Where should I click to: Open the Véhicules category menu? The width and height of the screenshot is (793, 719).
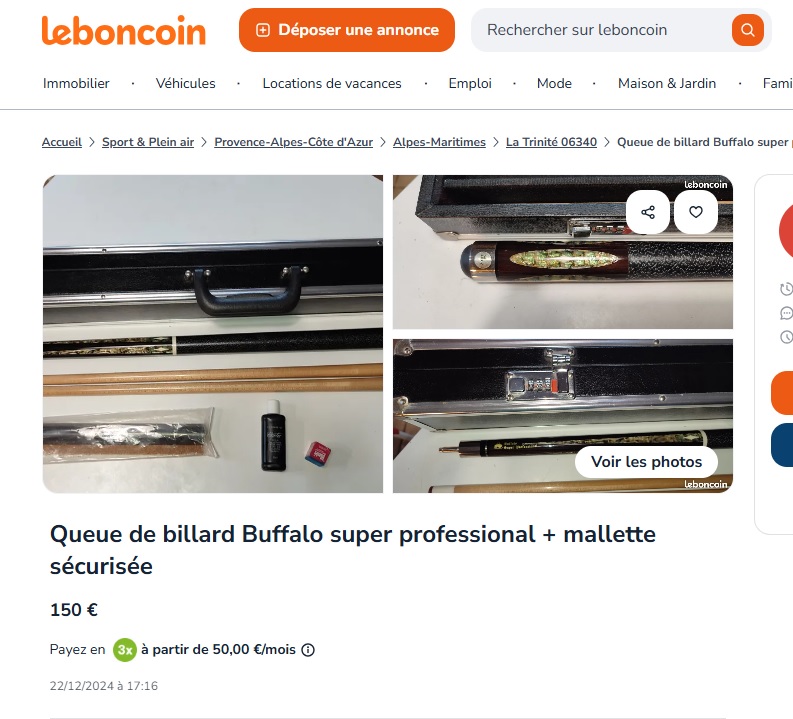(x=186, y=83)
